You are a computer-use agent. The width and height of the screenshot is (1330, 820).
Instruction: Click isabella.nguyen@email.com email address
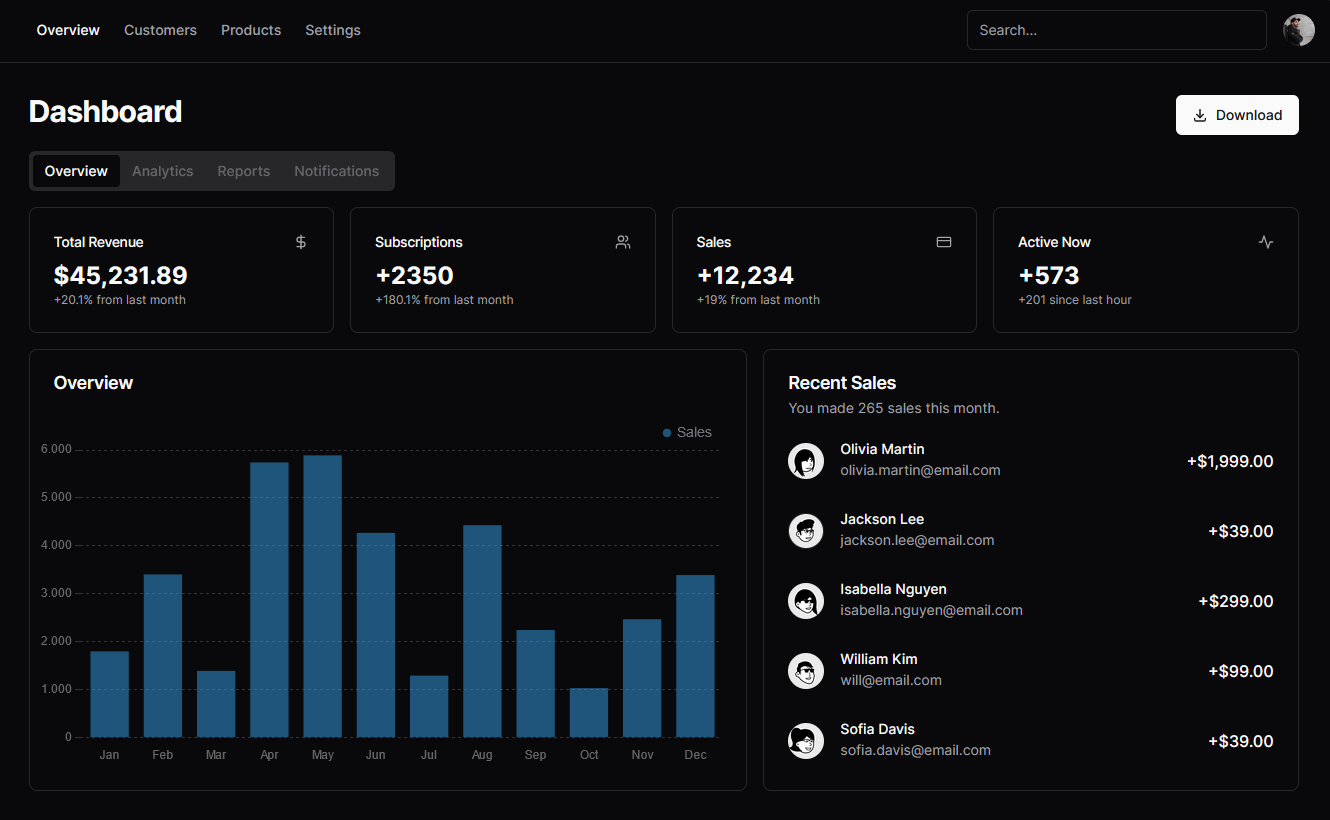[x=931, y=610]
